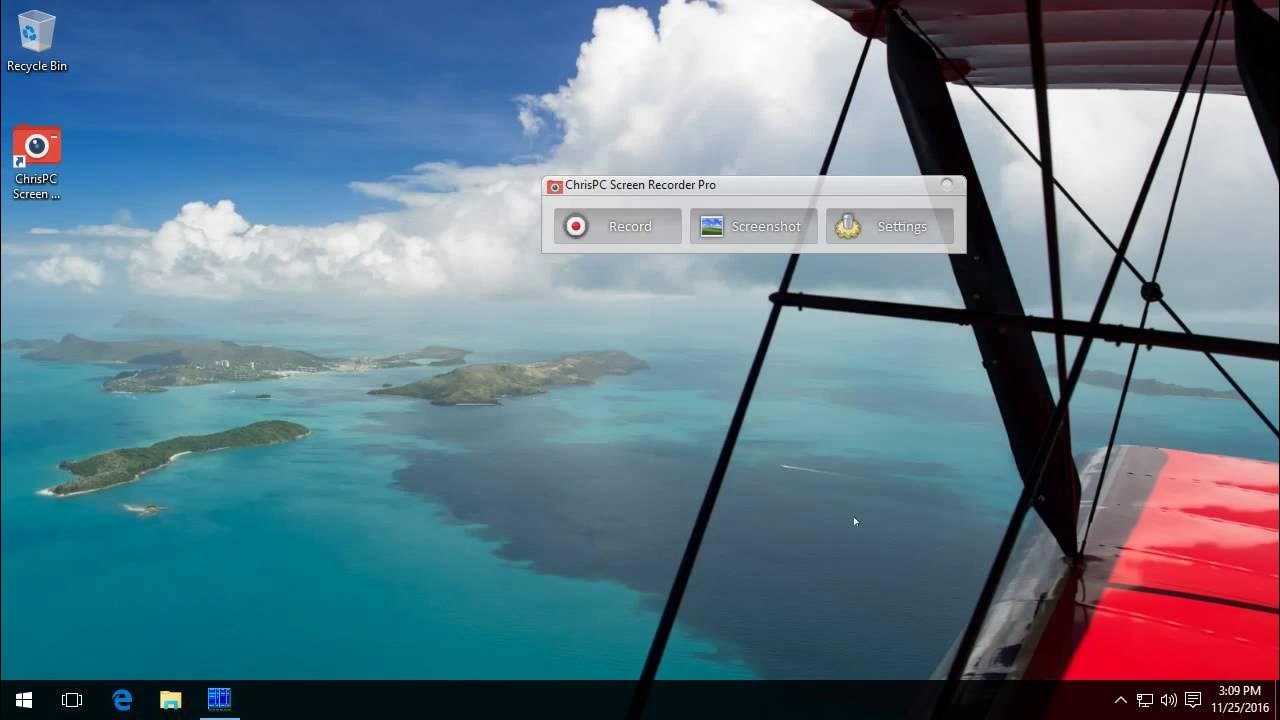Open the Action Center notifications icon
1280x720 pixels.
click(1193, 700)
